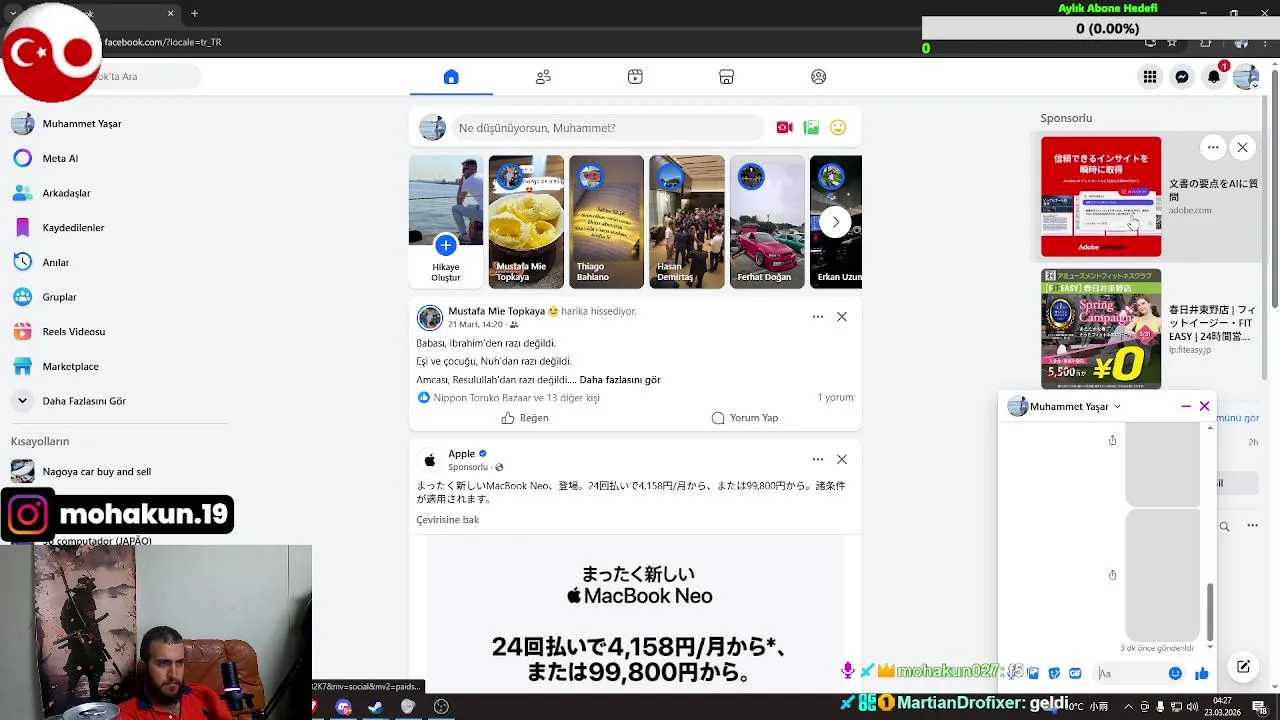Open emoji picker in chat input
Screen dimensions: 1280x720
pyautogui.click(x=1175, y=674)
